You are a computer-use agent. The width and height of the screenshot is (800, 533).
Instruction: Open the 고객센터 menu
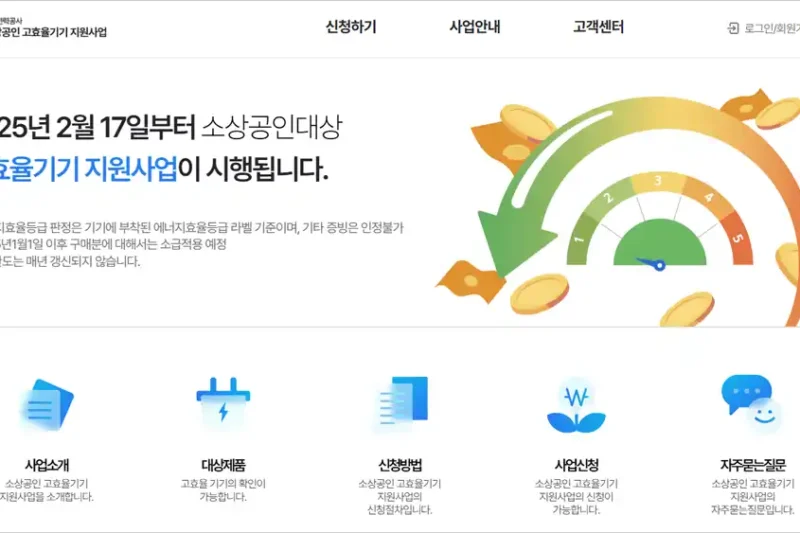(x=599, y=28)
